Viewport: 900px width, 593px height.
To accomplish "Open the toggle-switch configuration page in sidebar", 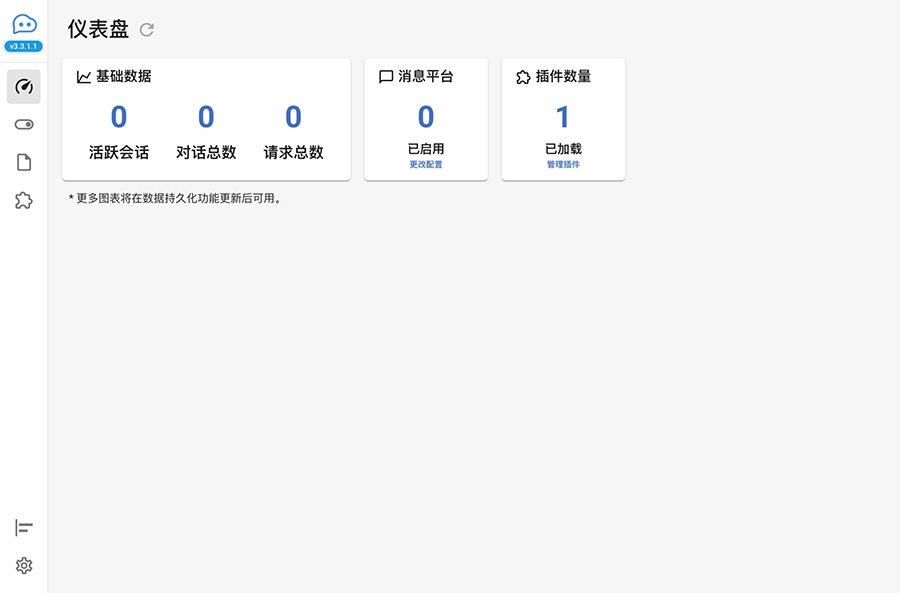I will [24, 125].
